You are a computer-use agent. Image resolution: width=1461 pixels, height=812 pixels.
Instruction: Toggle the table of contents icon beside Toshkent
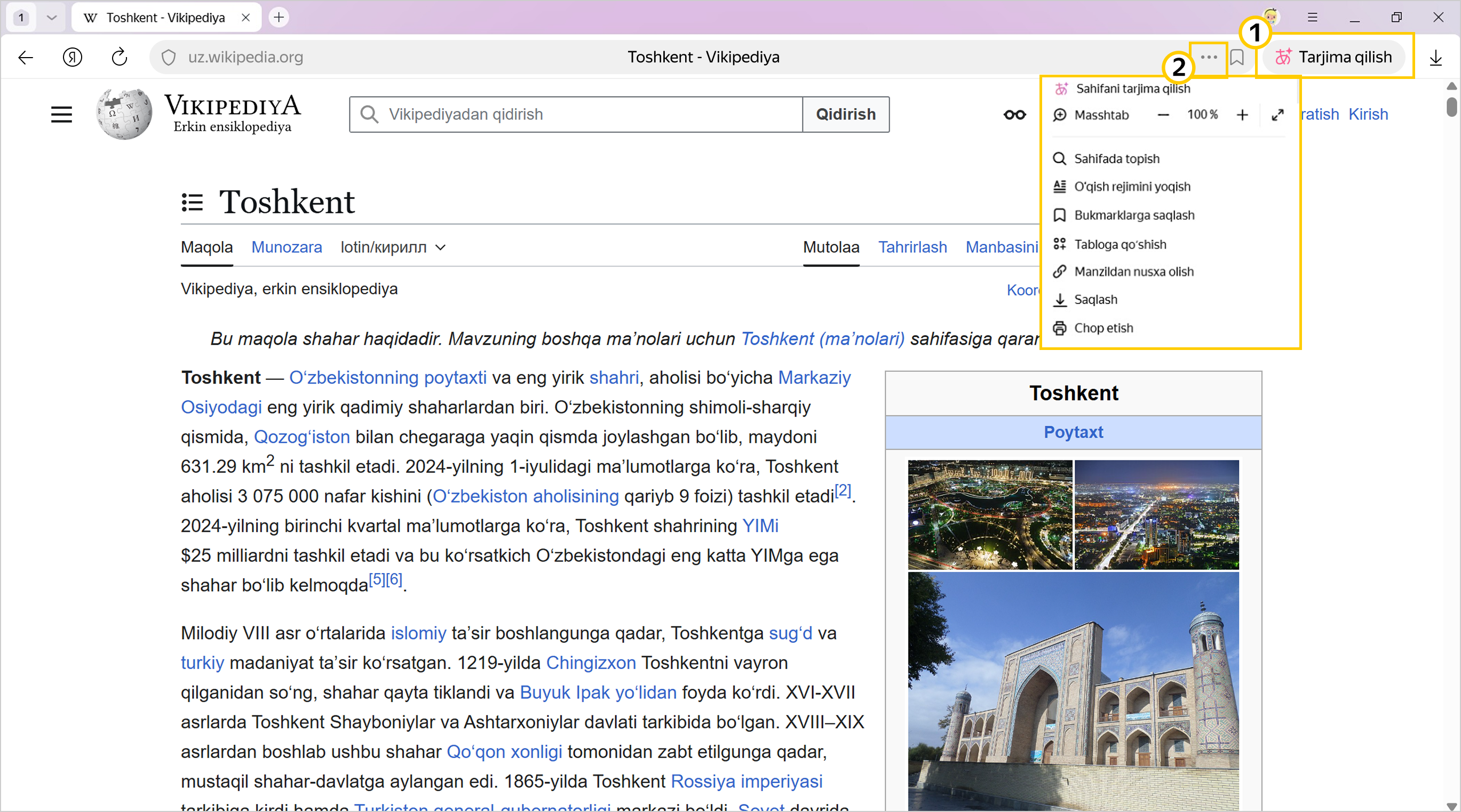(192, 202)
